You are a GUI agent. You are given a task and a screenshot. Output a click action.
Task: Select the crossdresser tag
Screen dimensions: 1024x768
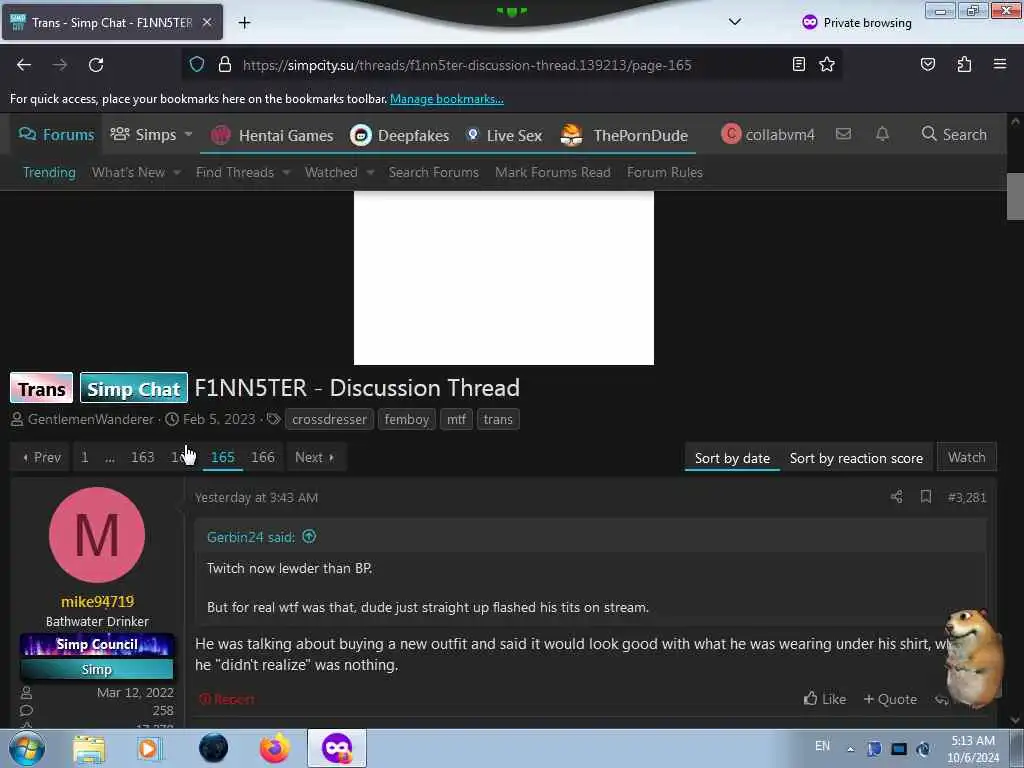329,419
